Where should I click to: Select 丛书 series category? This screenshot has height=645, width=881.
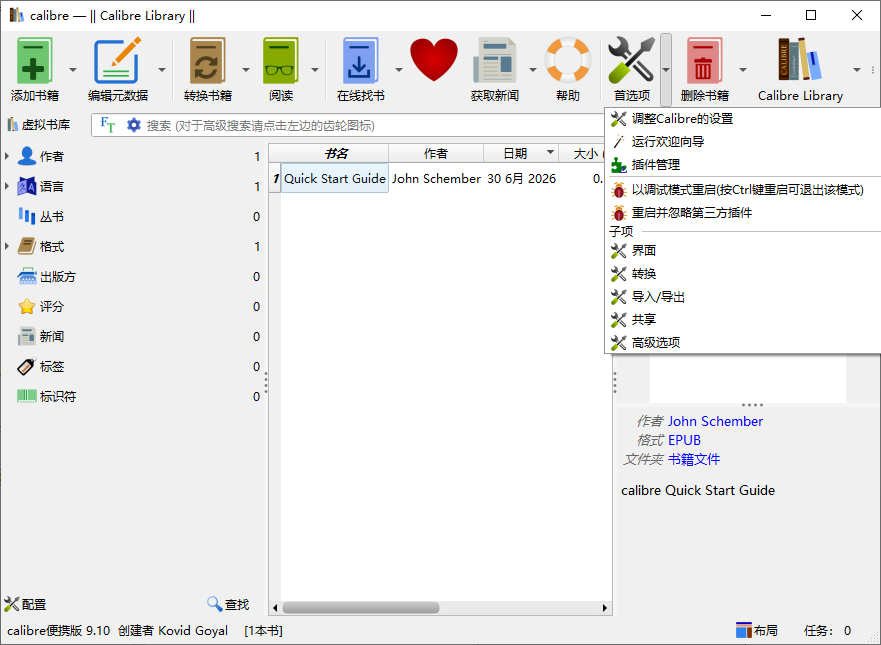(52, 216)
